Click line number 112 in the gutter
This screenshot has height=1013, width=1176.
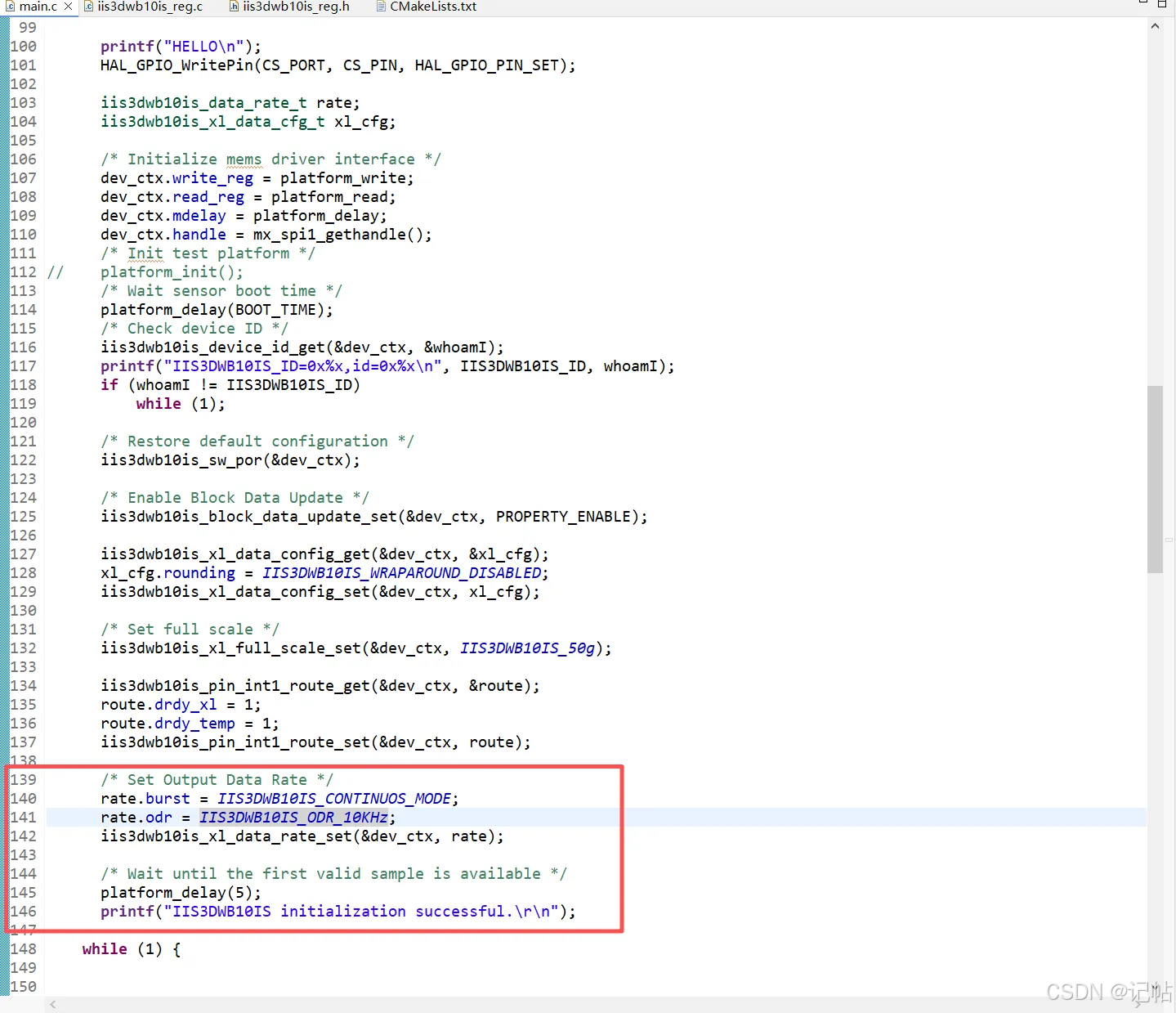point(23,272)
